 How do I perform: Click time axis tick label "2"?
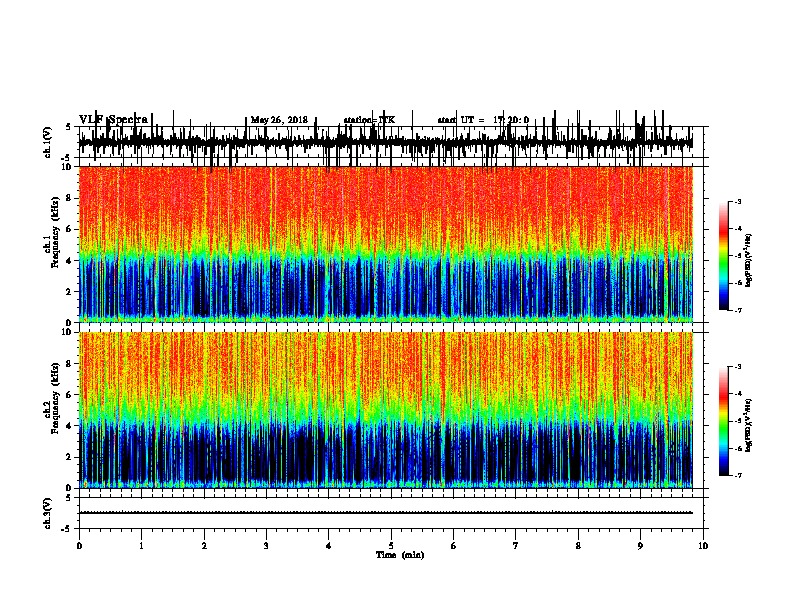pos(204,546)
